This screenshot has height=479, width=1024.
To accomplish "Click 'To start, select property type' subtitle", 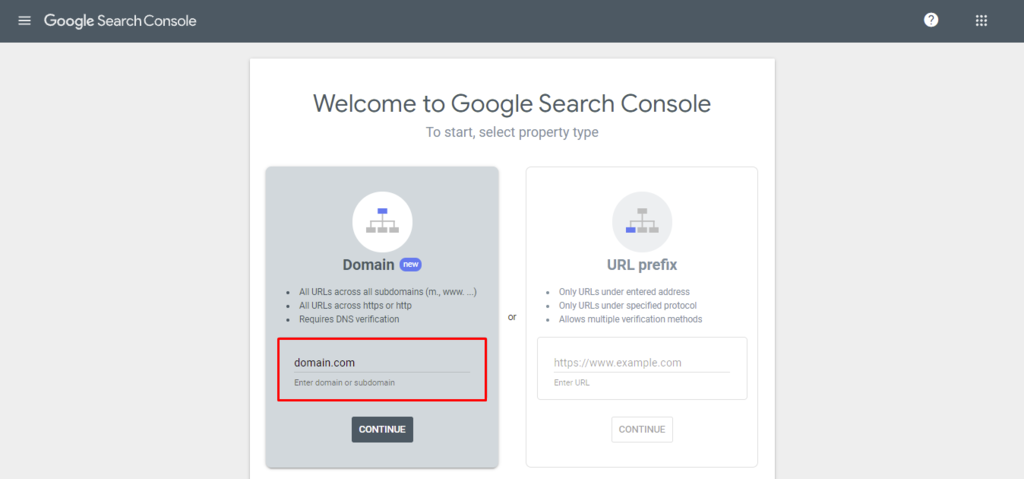I will coord(512,133).
